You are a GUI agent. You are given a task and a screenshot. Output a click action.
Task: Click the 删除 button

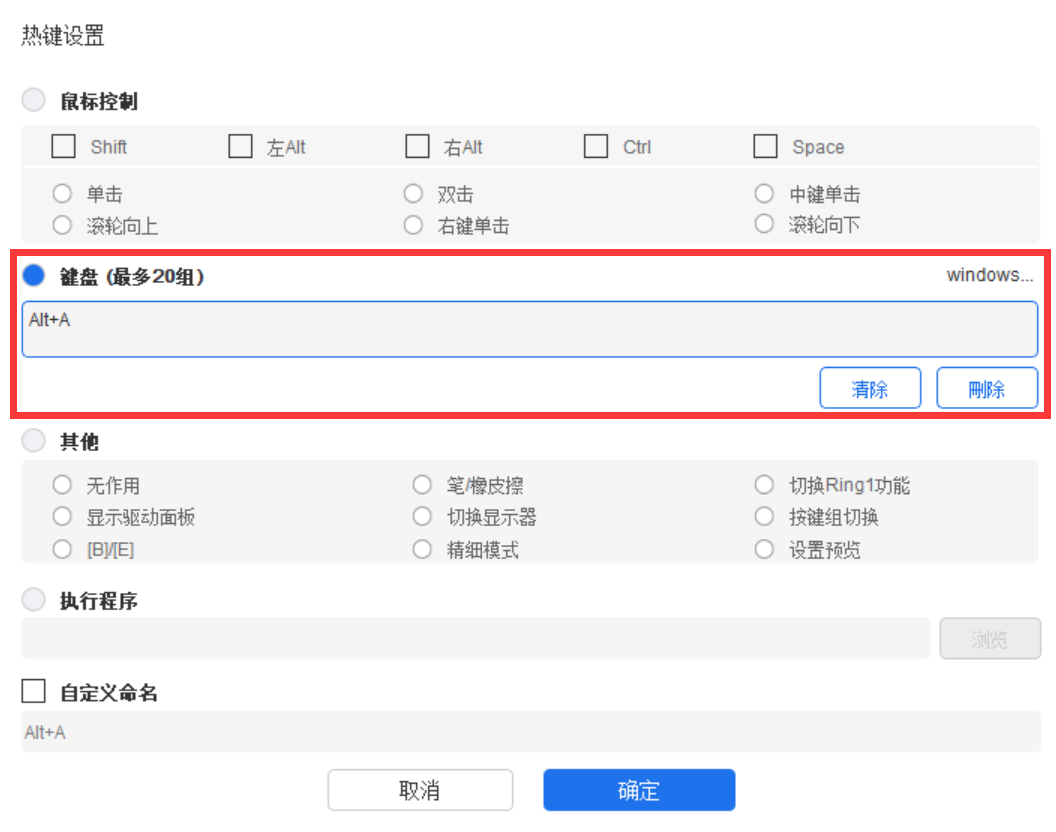click(x=987, y=388)
